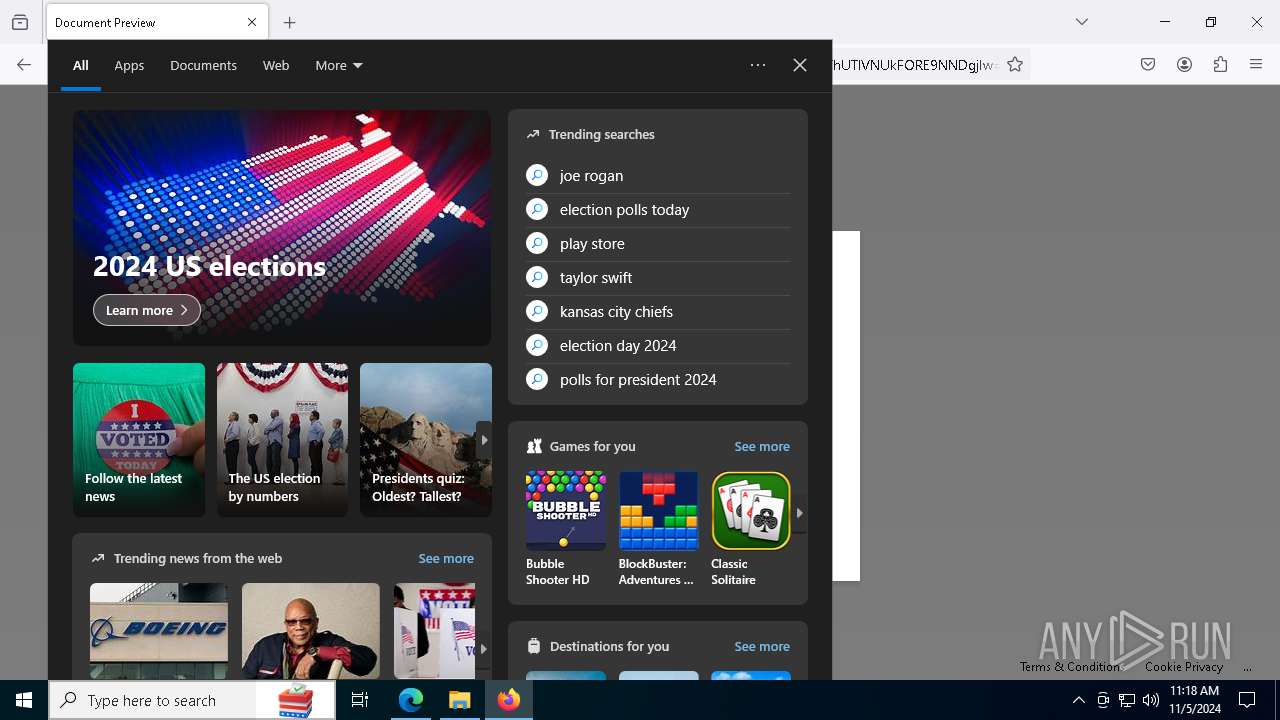
Task: Switch to the Web search tab
Action: (276, 65)
